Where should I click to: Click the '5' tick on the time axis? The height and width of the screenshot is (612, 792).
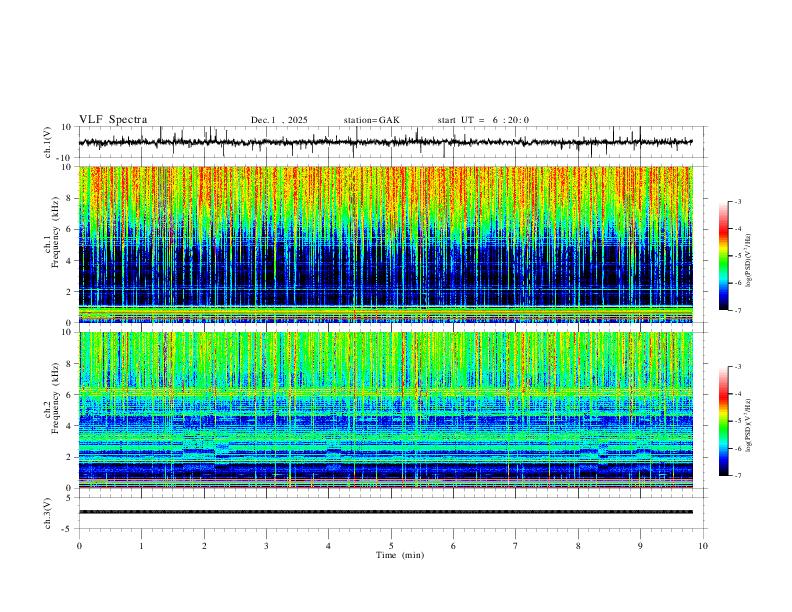pyautogui.click(x=391, y=546)
